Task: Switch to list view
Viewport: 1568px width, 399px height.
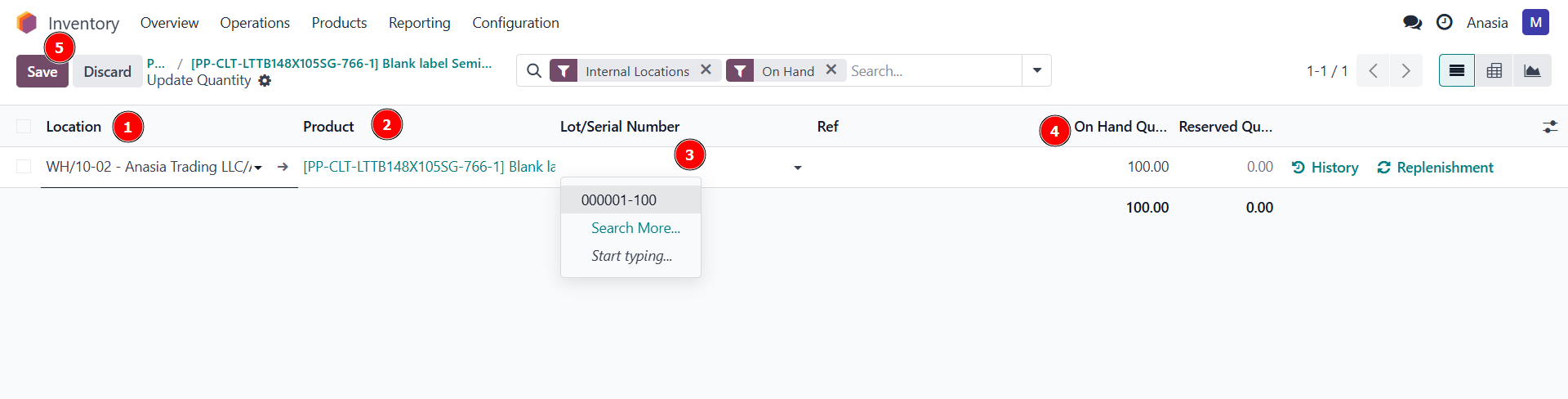Action: (x=1456, y=71)
